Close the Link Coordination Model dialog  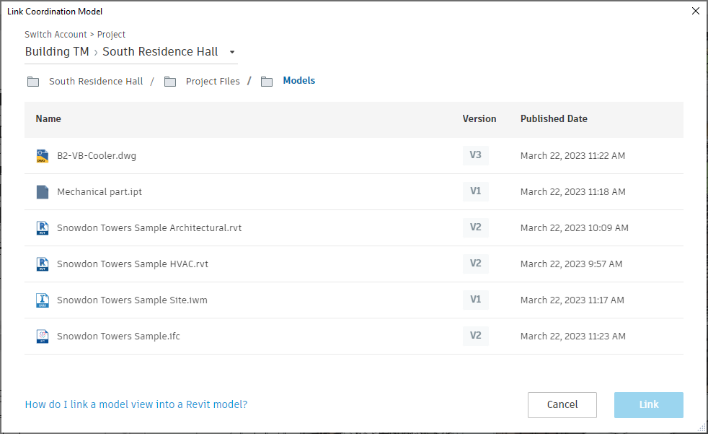click(x=695, y=10)
